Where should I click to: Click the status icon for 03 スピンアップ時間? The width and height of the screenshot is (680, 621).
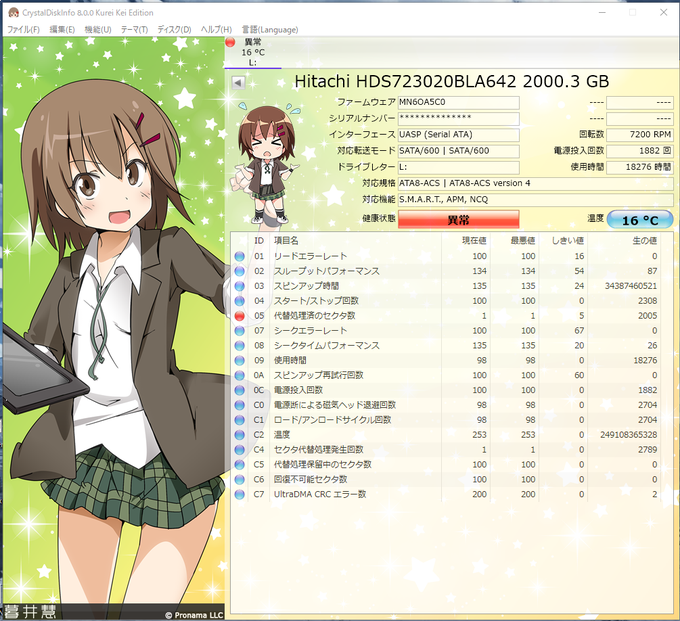click(x=239, y=286)
